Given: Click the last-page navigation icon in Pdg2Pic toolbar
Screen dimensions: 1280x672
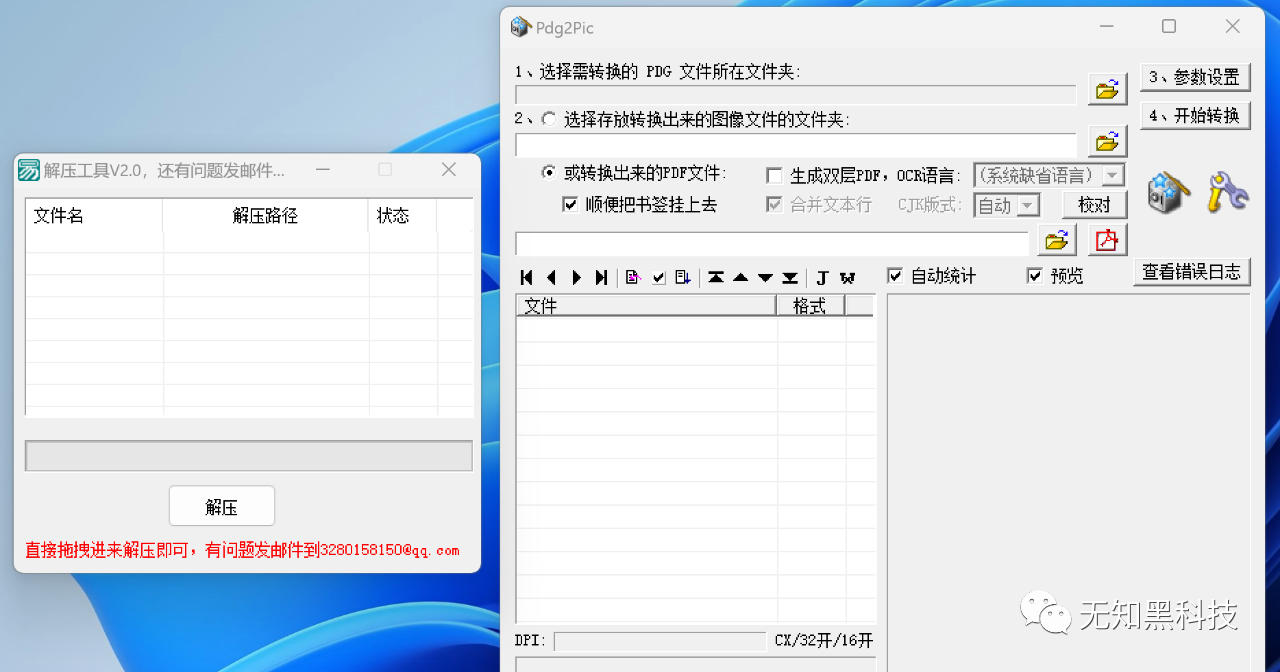Looking at the screenshot, I should pyautogui.click(x=601, y=278).
